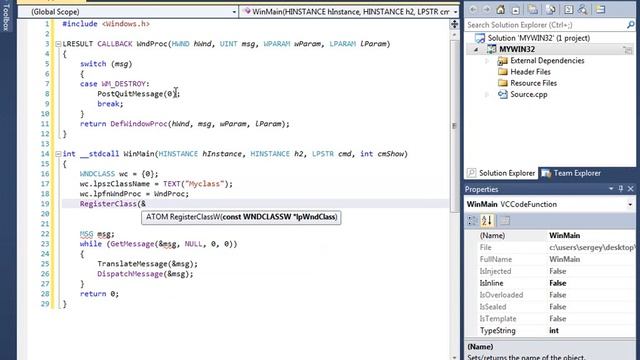Sort properties alphabetically with A-Z icon

(487, 221)
